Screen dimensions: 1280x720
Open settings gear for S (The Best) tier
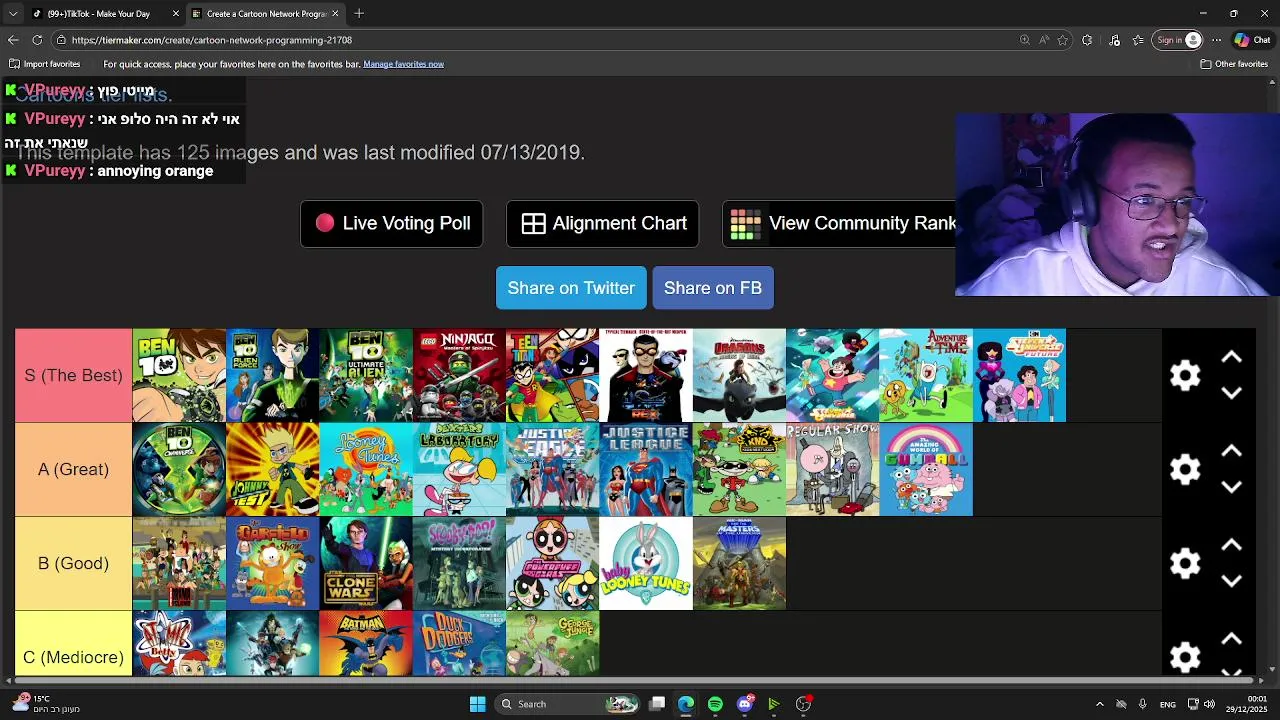[1185, 376]
